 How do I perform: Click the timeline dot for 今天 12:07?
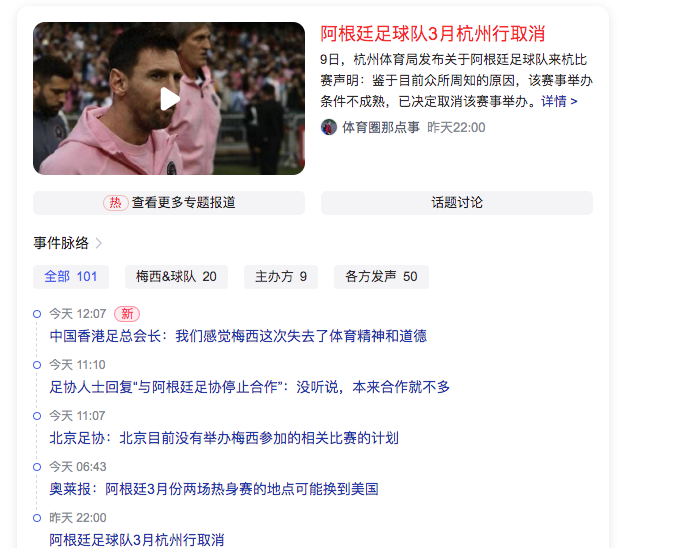tap(37, 314)
